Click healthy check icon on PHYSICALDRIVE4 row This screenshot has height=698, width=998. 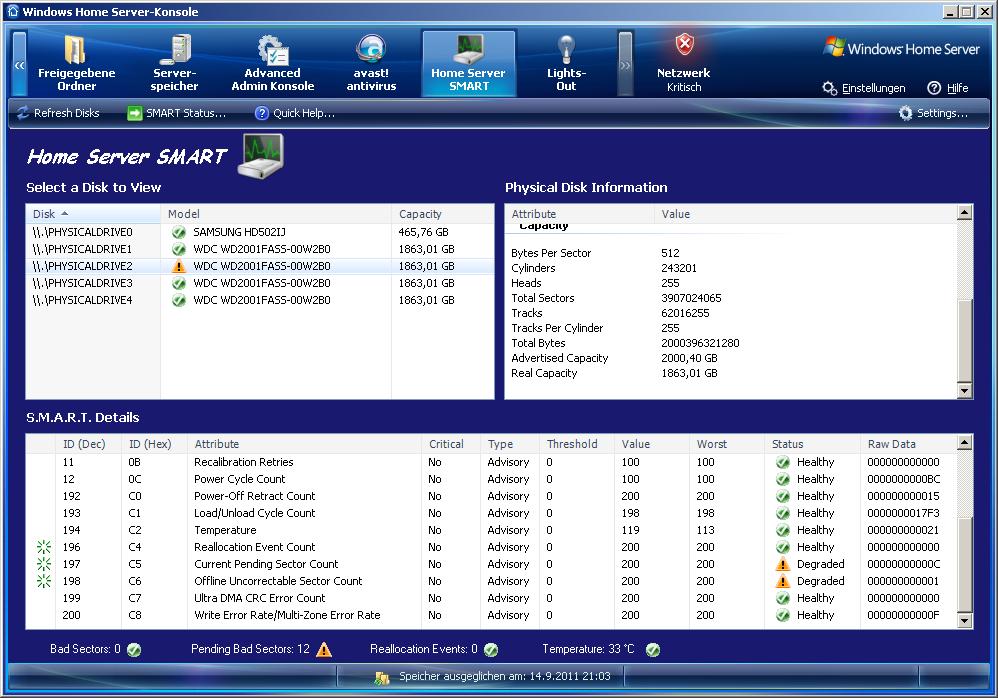tap(179, 300)
